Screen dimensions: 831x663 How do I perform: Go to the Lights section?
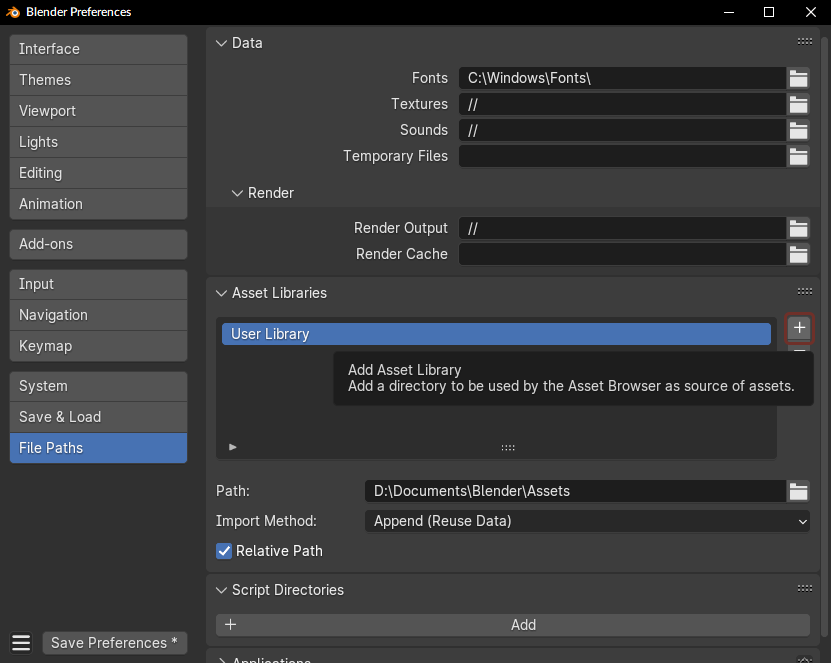pyautogui.click(x=99, y=142)
